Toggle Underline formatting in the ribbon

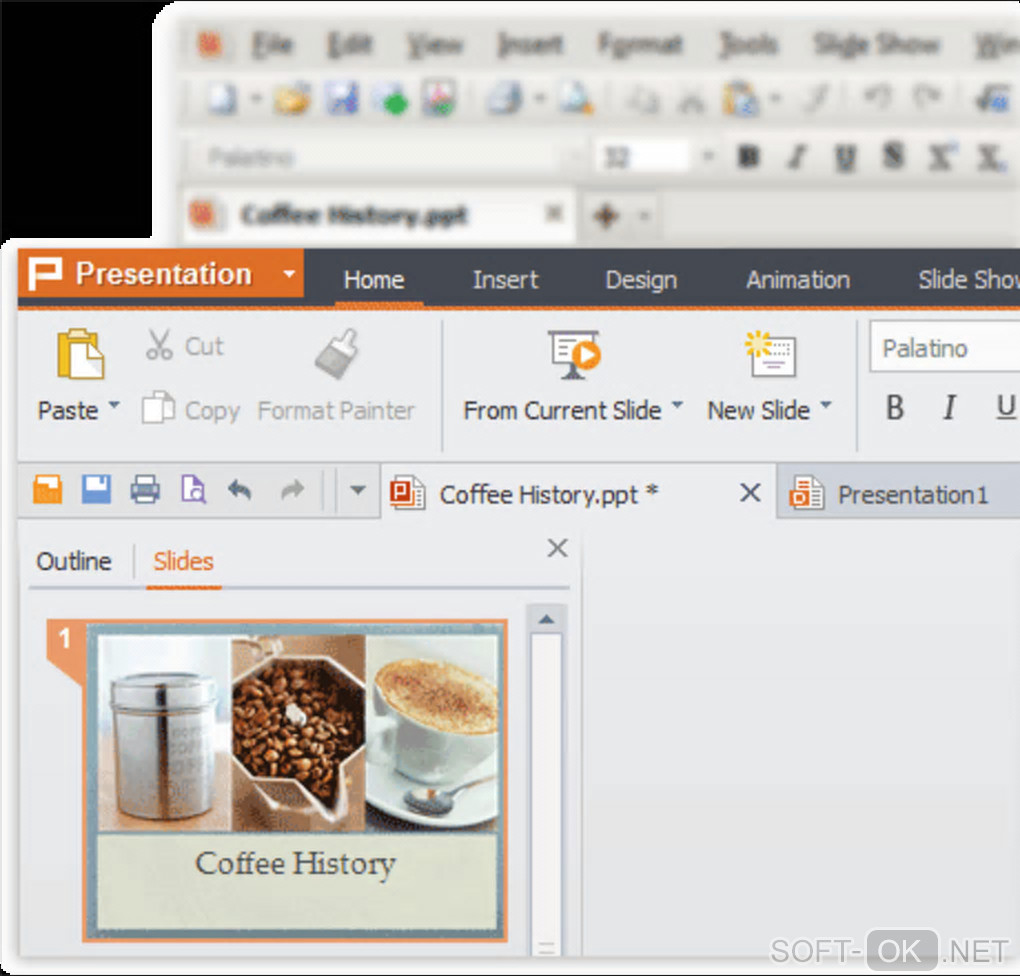[x=1006, y=408]
